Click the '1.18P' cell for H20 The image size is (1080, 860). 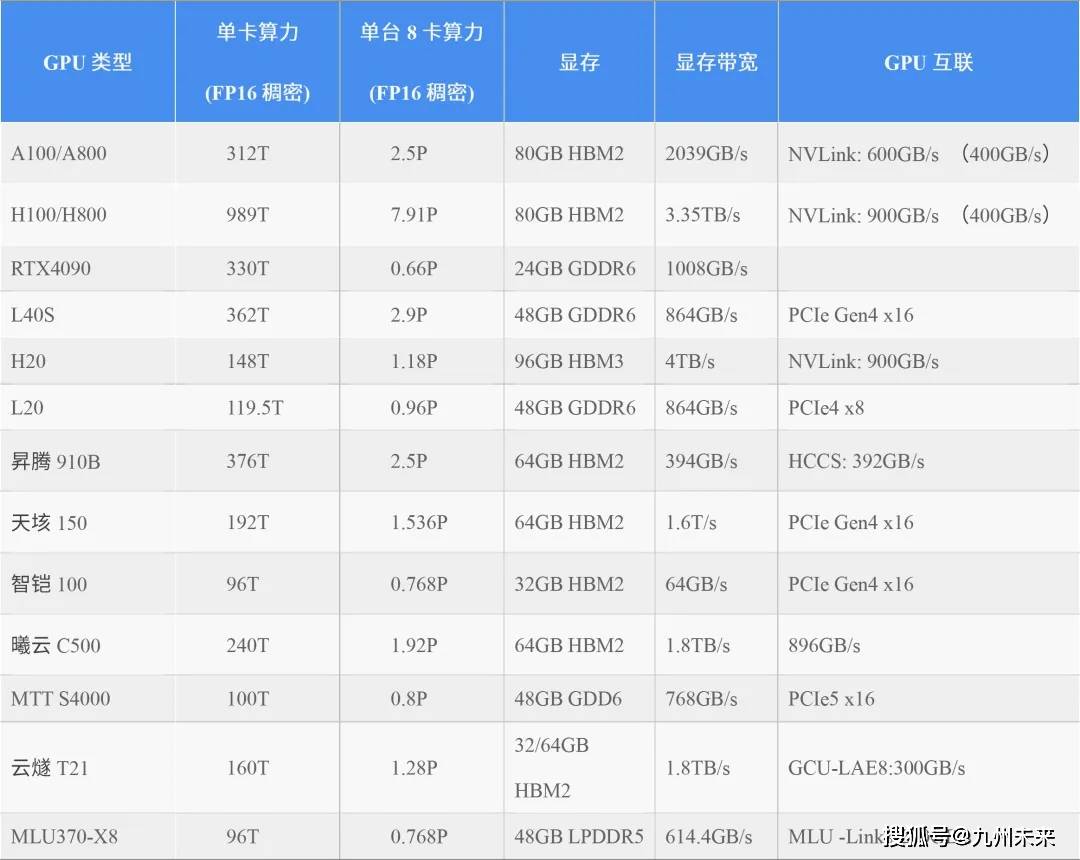point(414,361)
